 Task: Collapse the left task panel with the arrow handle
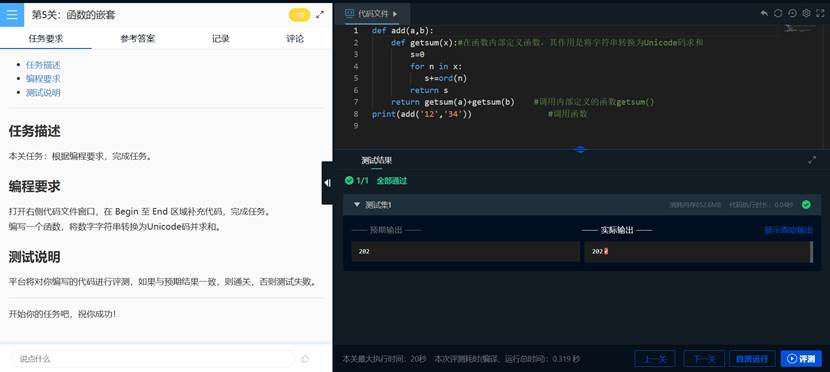tap(327, 183)
